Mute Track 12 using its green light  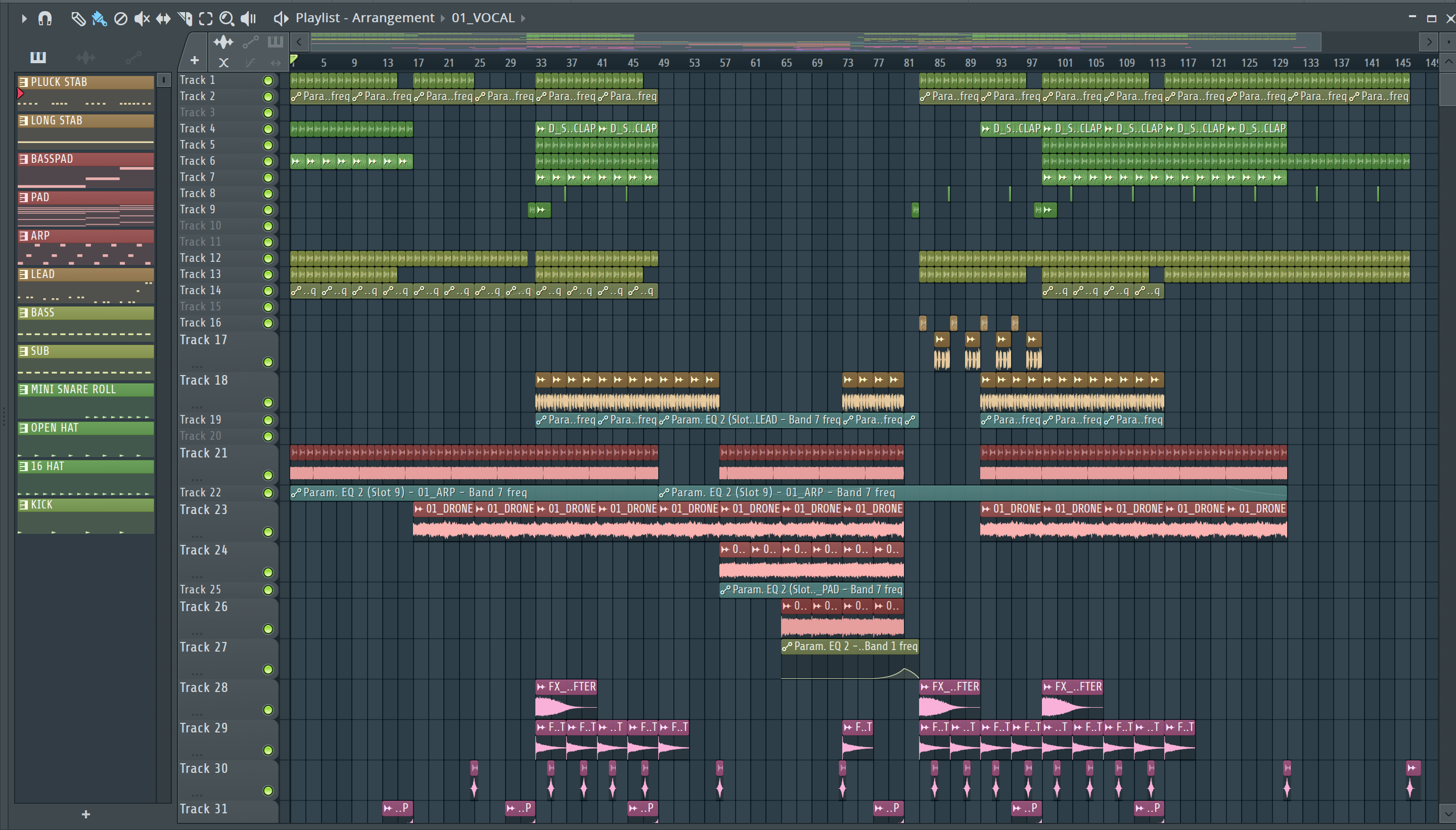(x=268, y=258)
